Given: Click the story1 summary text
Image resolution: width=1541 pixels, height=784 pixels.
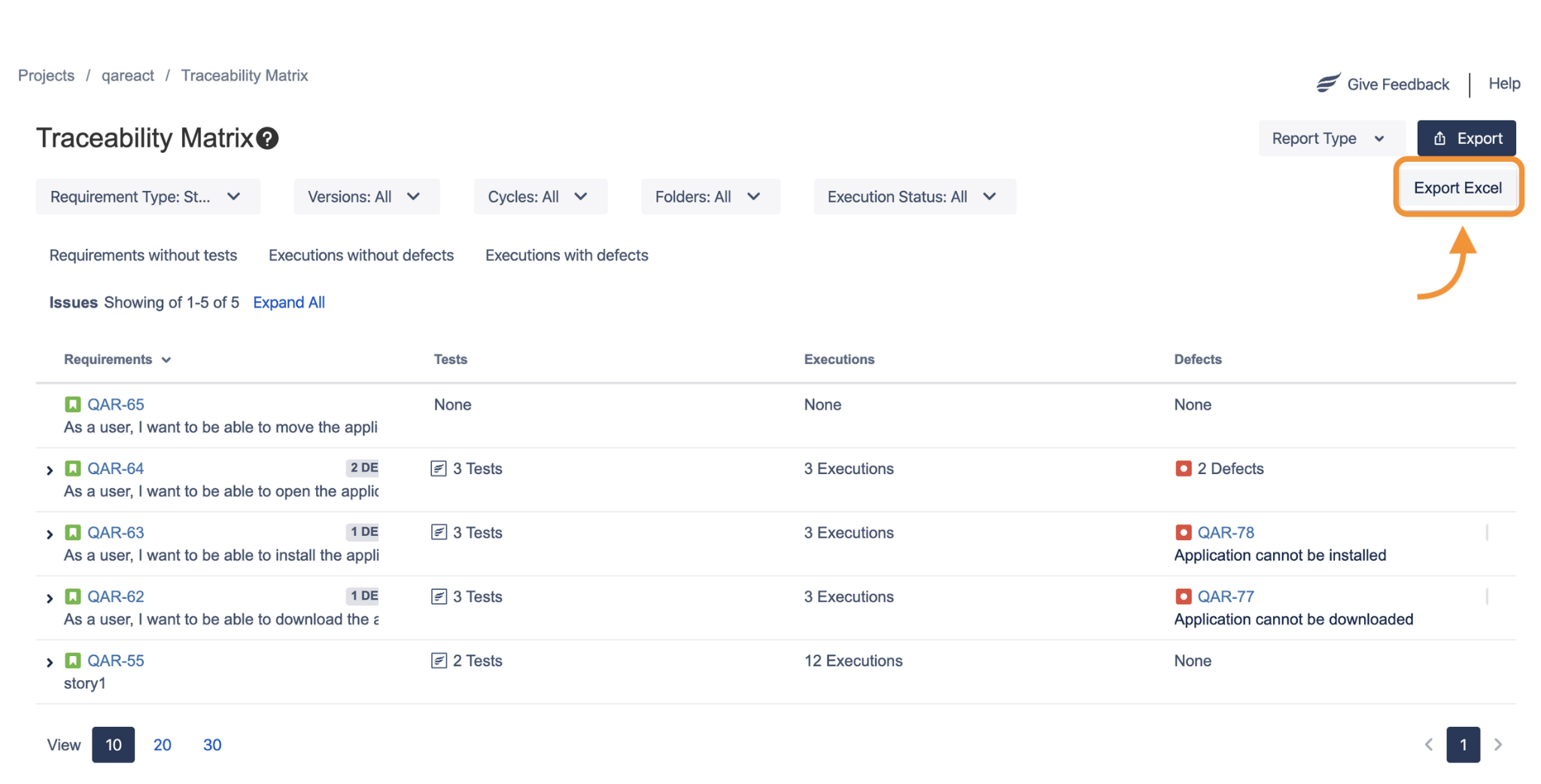Looking at the screenshot, I should [x=85, y=683].
